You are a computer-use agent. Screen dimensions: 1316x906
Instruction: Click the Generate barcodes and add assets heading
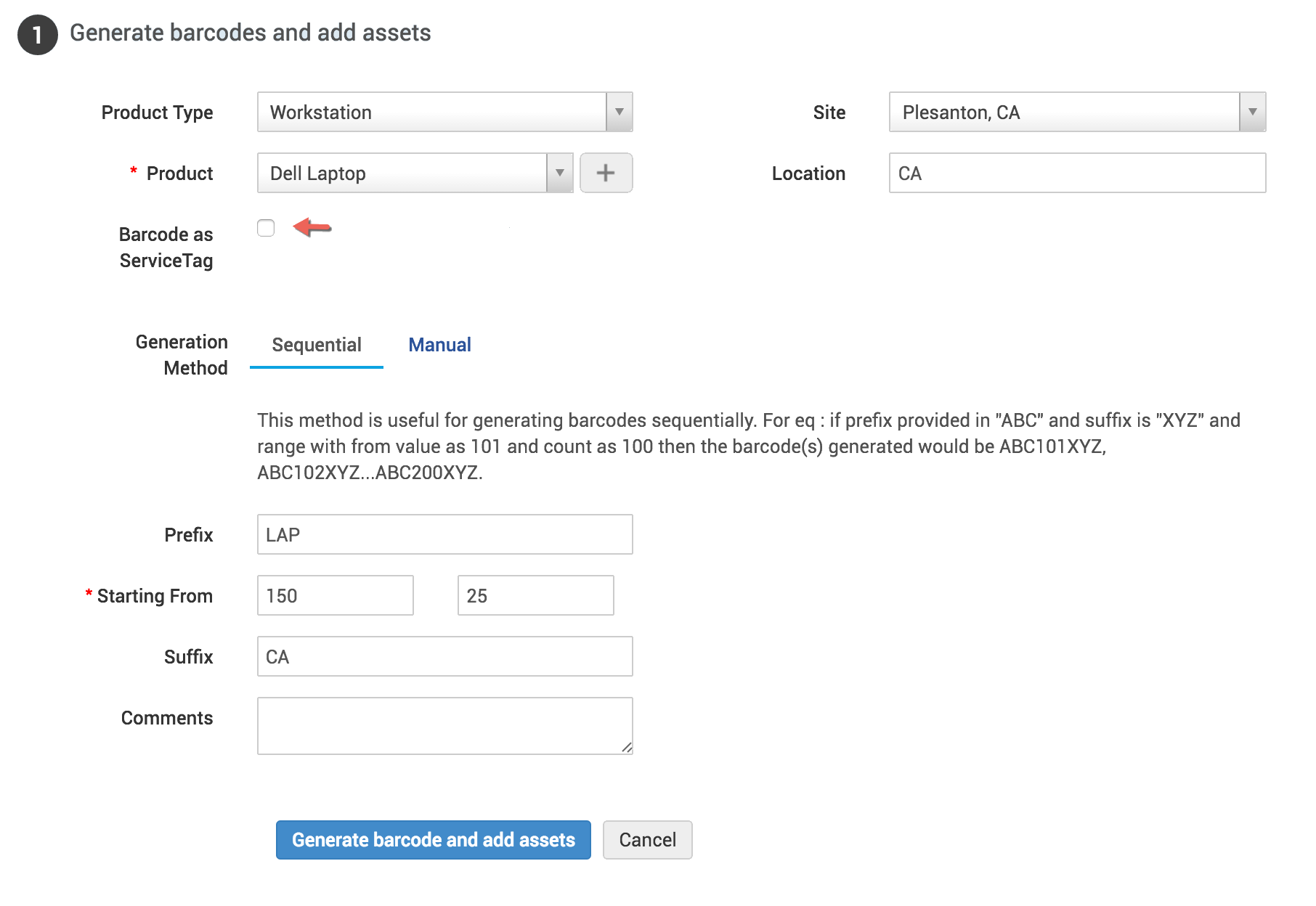pos(250,33)
